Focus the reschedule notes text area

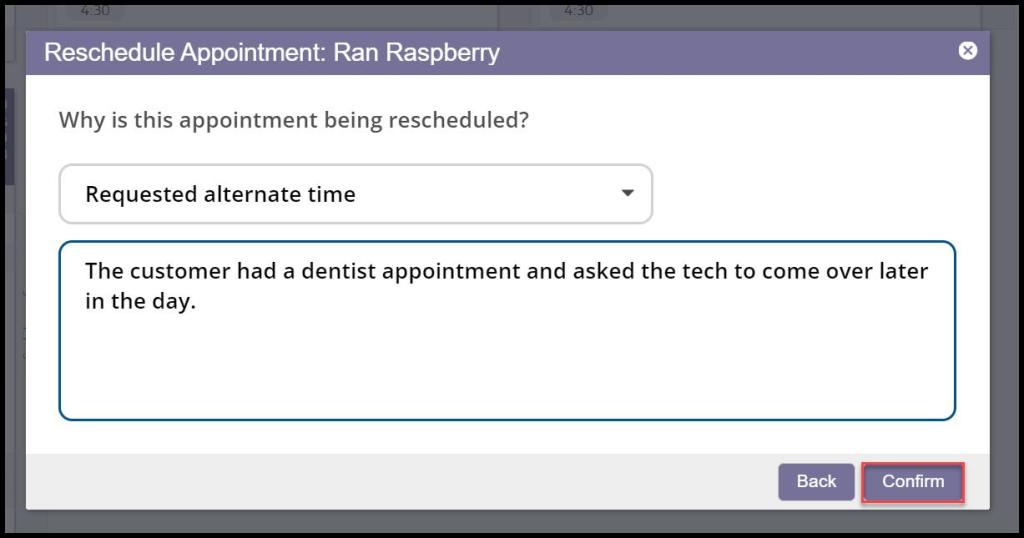pyautogui.click(x=507, y=360)
